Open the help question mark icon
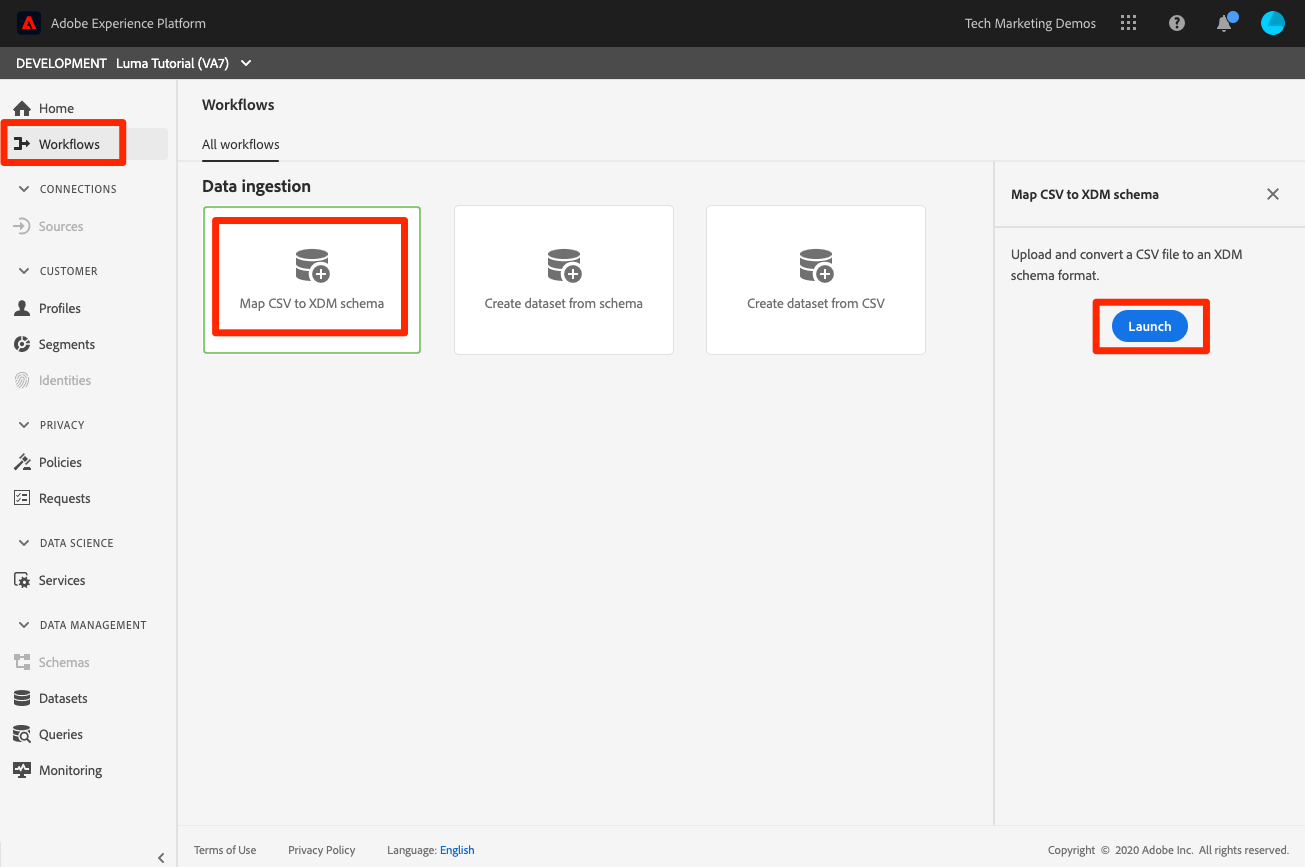 [x=1177, y=23]
